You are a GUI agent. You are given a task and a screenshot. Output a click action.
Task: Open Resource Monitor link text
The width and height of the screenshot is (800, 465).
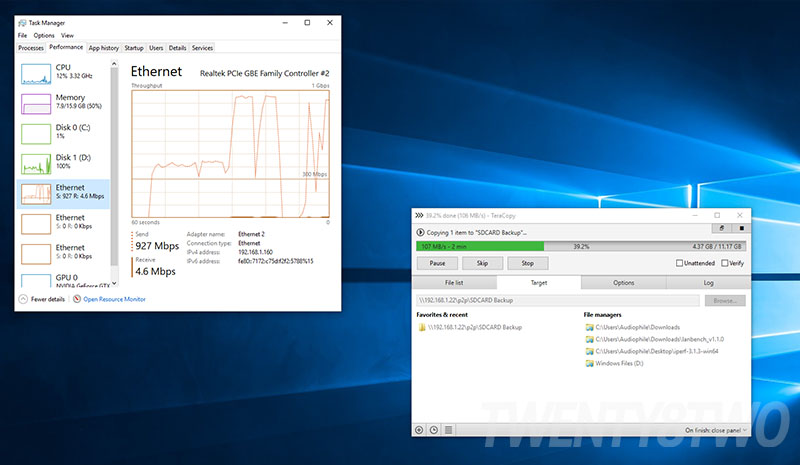[x=114, y=299]
